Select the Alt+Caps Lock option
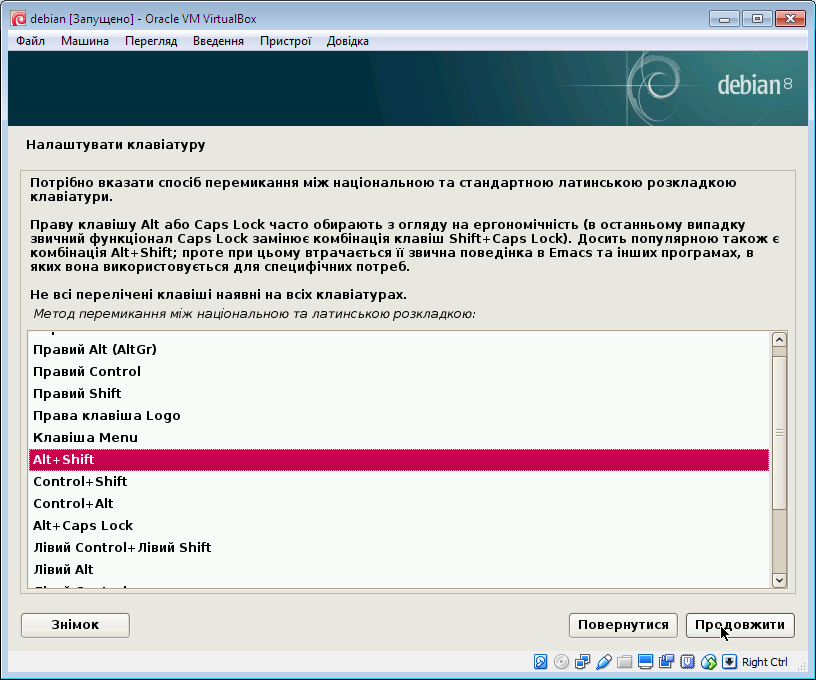Viewport: 816px width, 680px height. coord(83,526)
